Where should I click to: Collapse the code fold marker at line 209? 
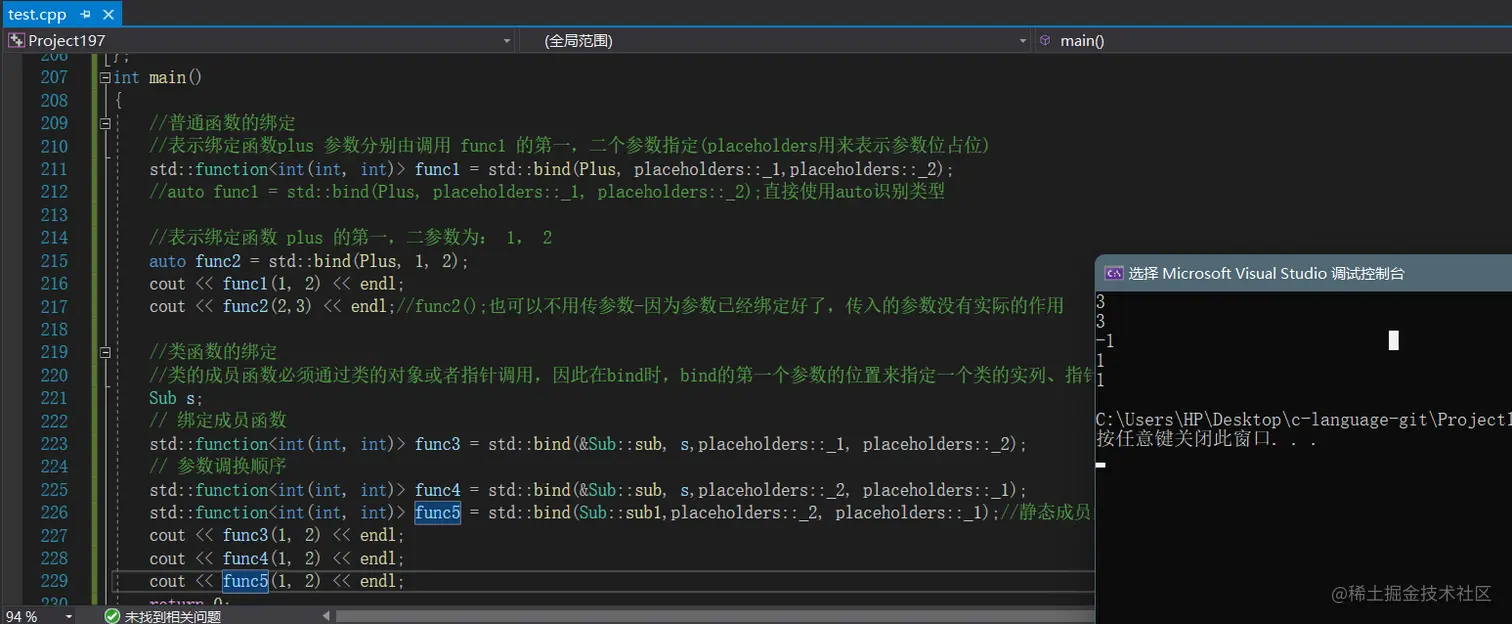coord(104,123)
